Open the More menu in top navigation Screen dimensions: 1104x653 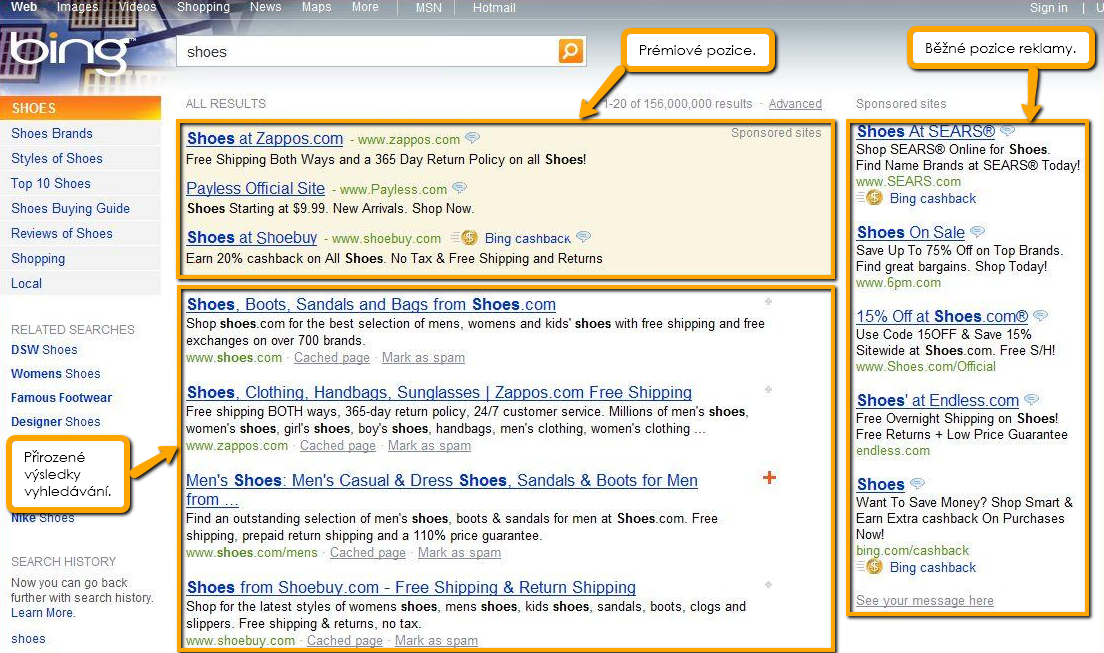[365, 7]
